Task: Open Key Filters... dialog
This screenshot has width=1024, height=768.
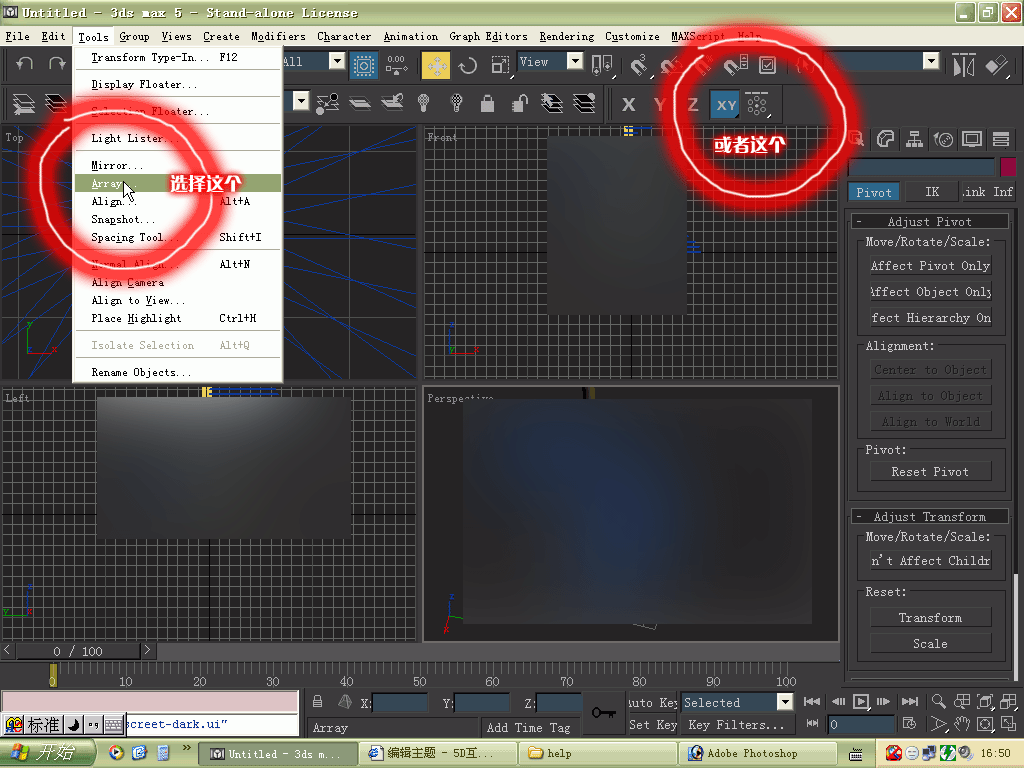Action: click(736, 725)
